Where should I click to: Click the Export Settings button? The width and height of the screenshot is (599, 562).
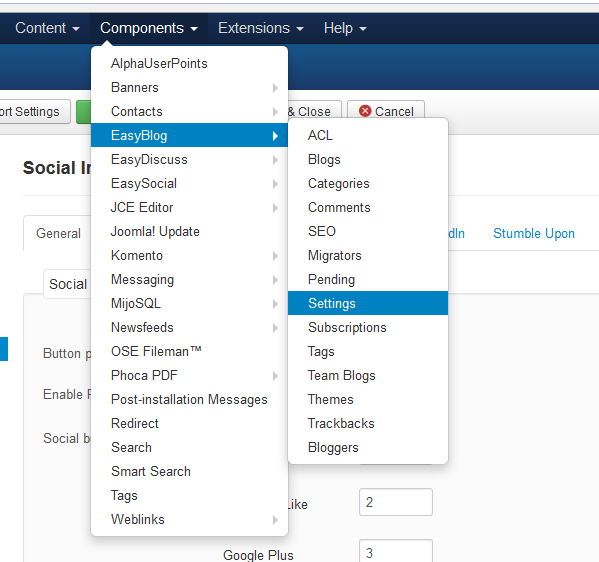point(34,112)
